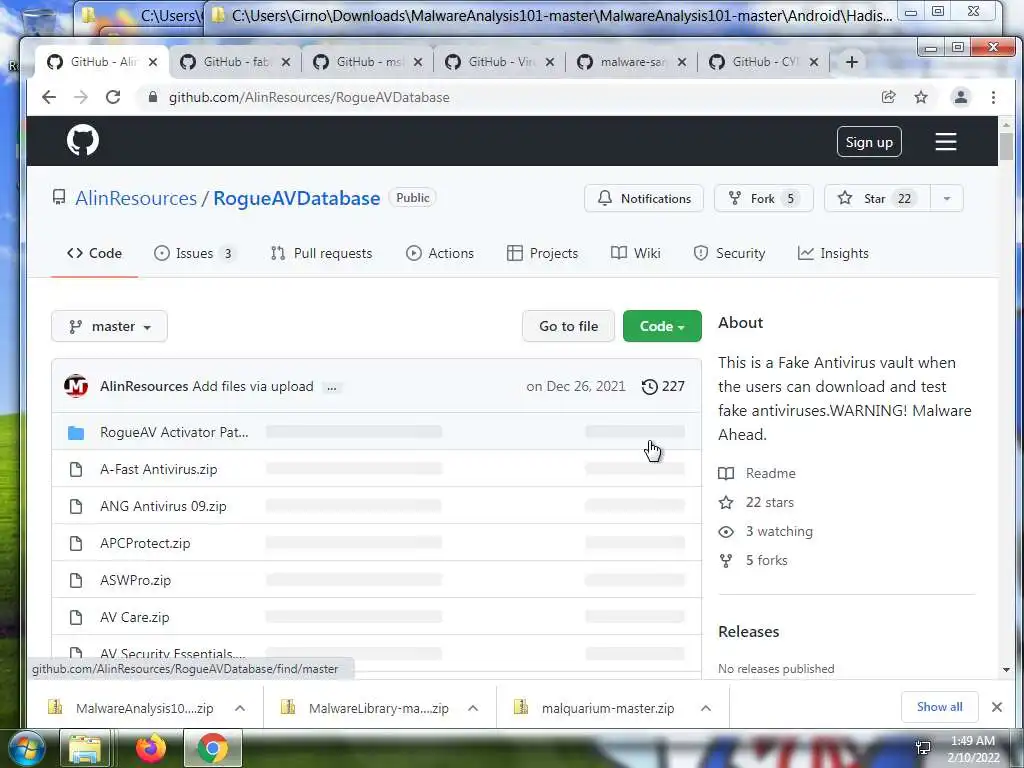The image size is (1024, 768).
Task: Expand the master branch dropdown
Action: pyautogui.click(x=109, y=326)
